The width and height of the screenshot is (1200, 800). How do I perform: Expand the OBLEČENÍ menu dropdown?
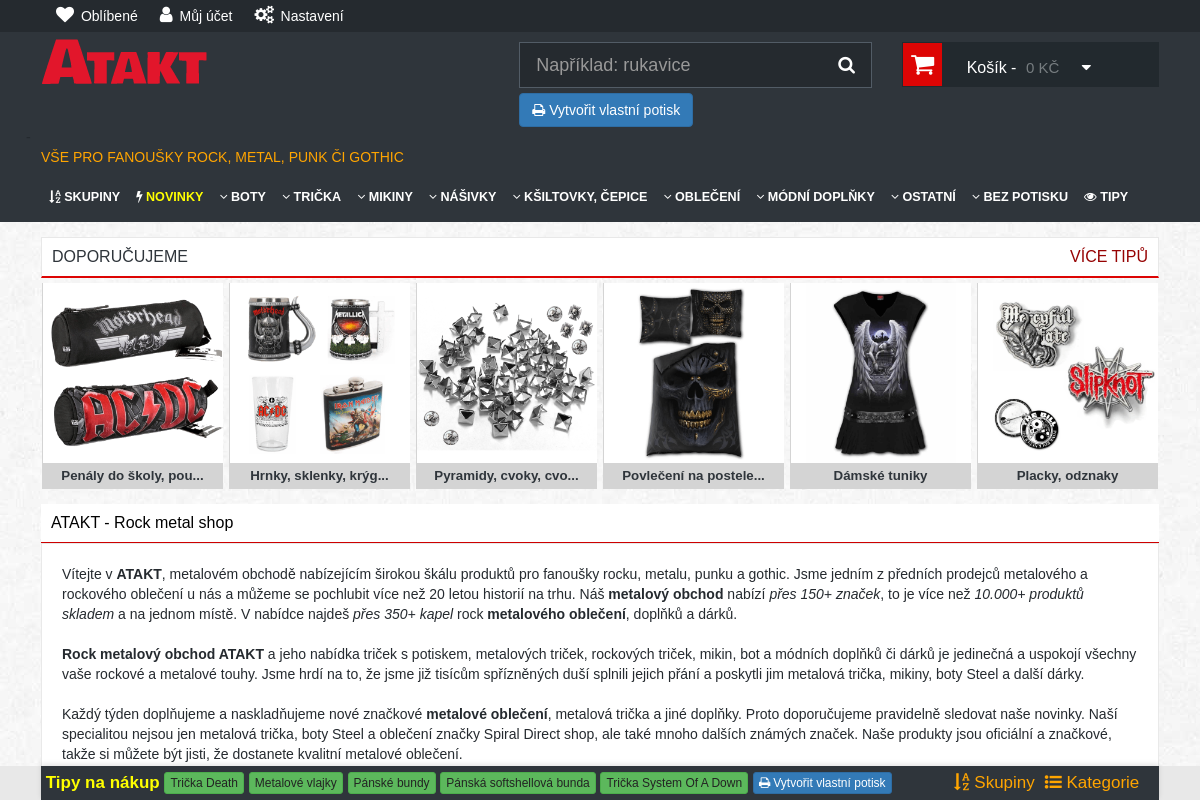(702, 197)
